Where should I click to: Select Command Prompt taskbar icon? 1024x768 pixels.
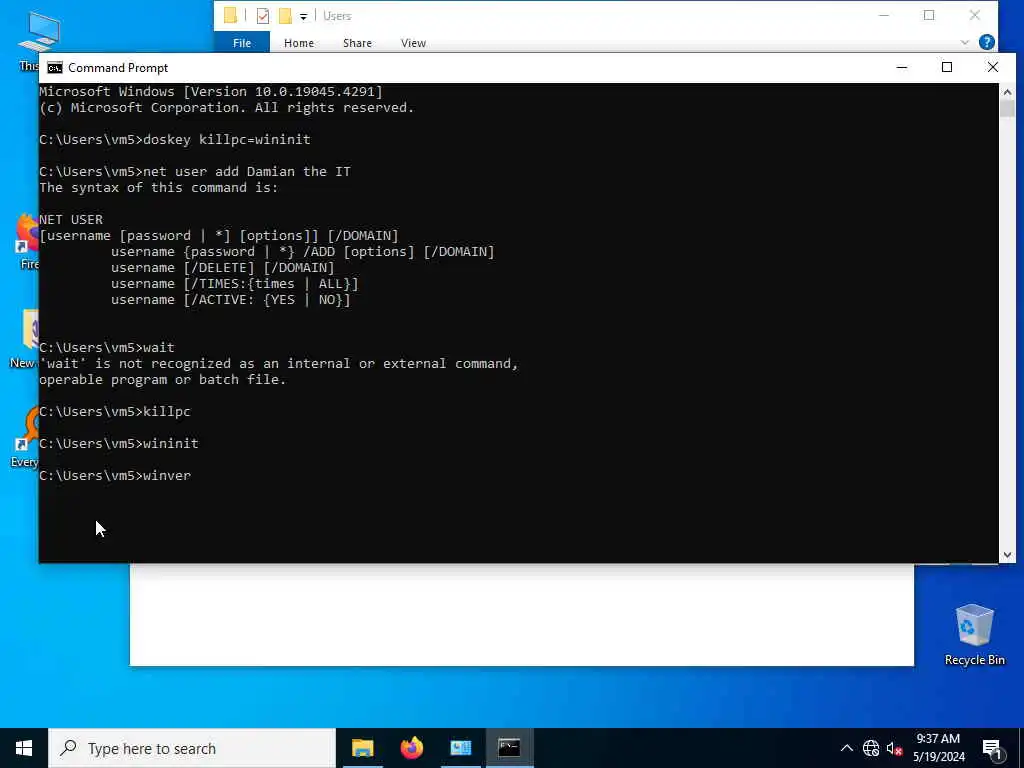coord(509,748)
